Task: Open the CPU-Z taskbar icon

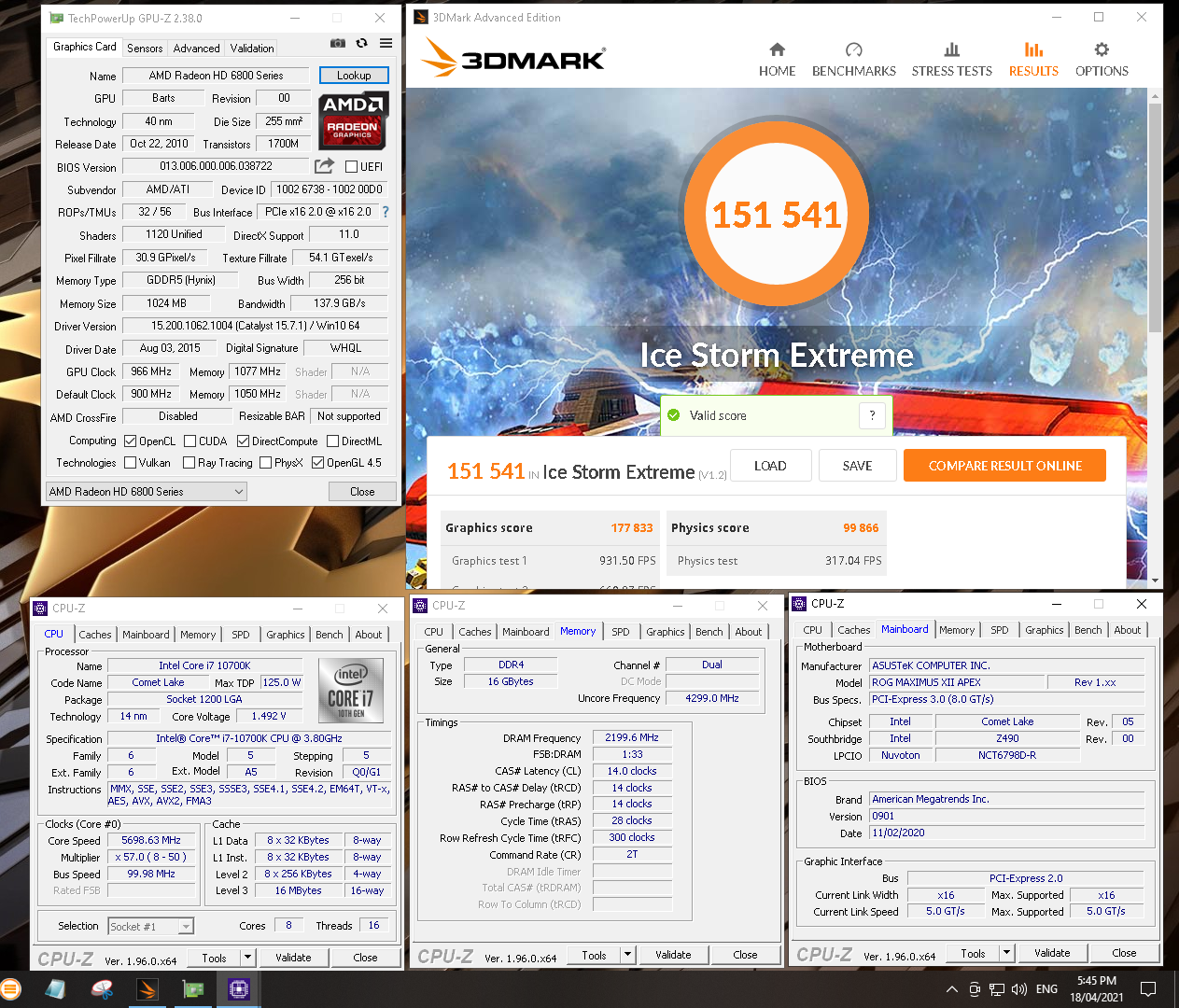Action: click(239, 988)
